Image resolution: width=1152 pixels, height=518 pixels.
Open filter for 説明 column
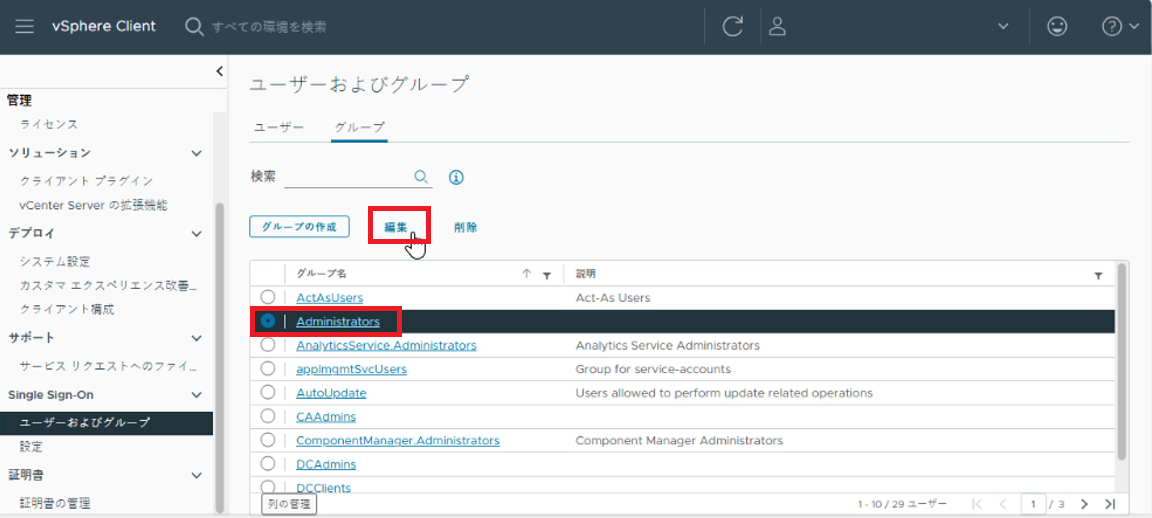click(1098, 275)
